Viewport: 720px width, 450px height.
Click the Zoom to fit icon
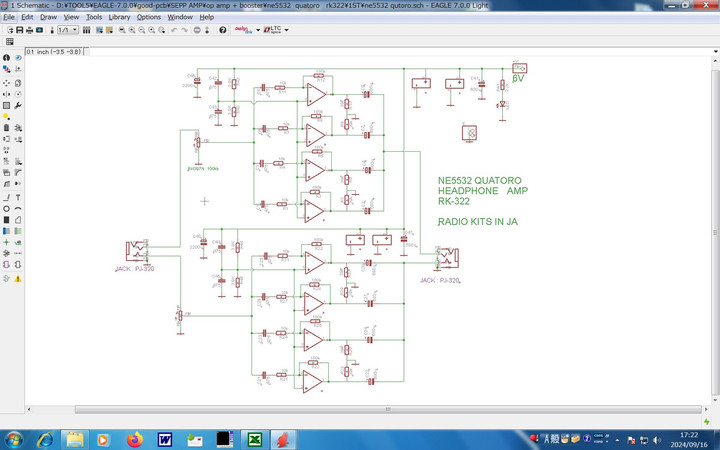122,30
